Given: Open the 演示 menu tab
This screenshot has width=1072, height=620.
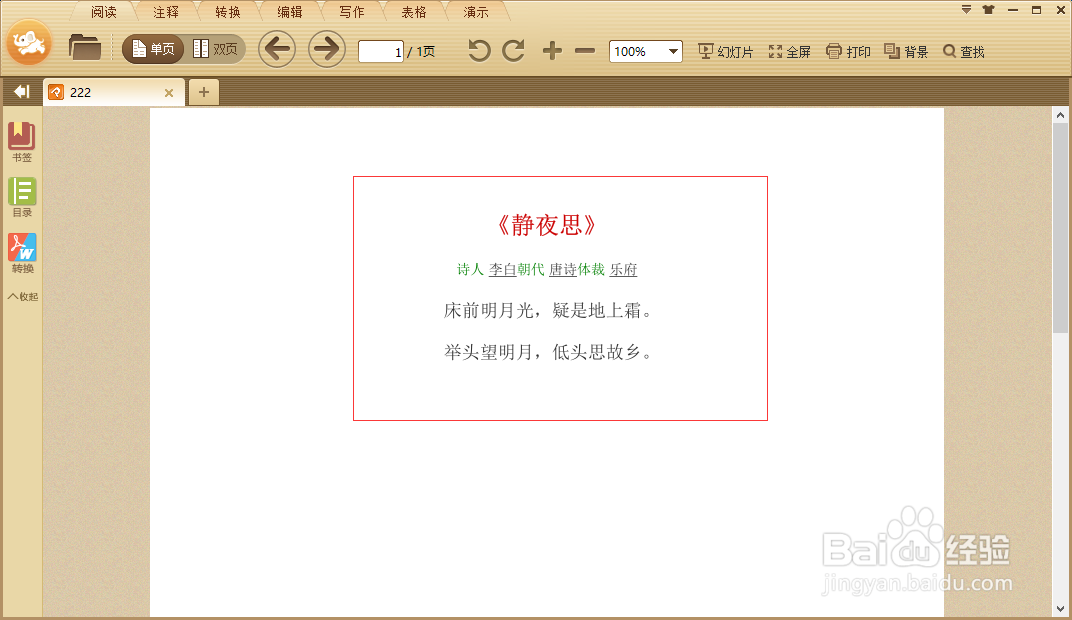Looking at the screenshot, I should [476, 12].
